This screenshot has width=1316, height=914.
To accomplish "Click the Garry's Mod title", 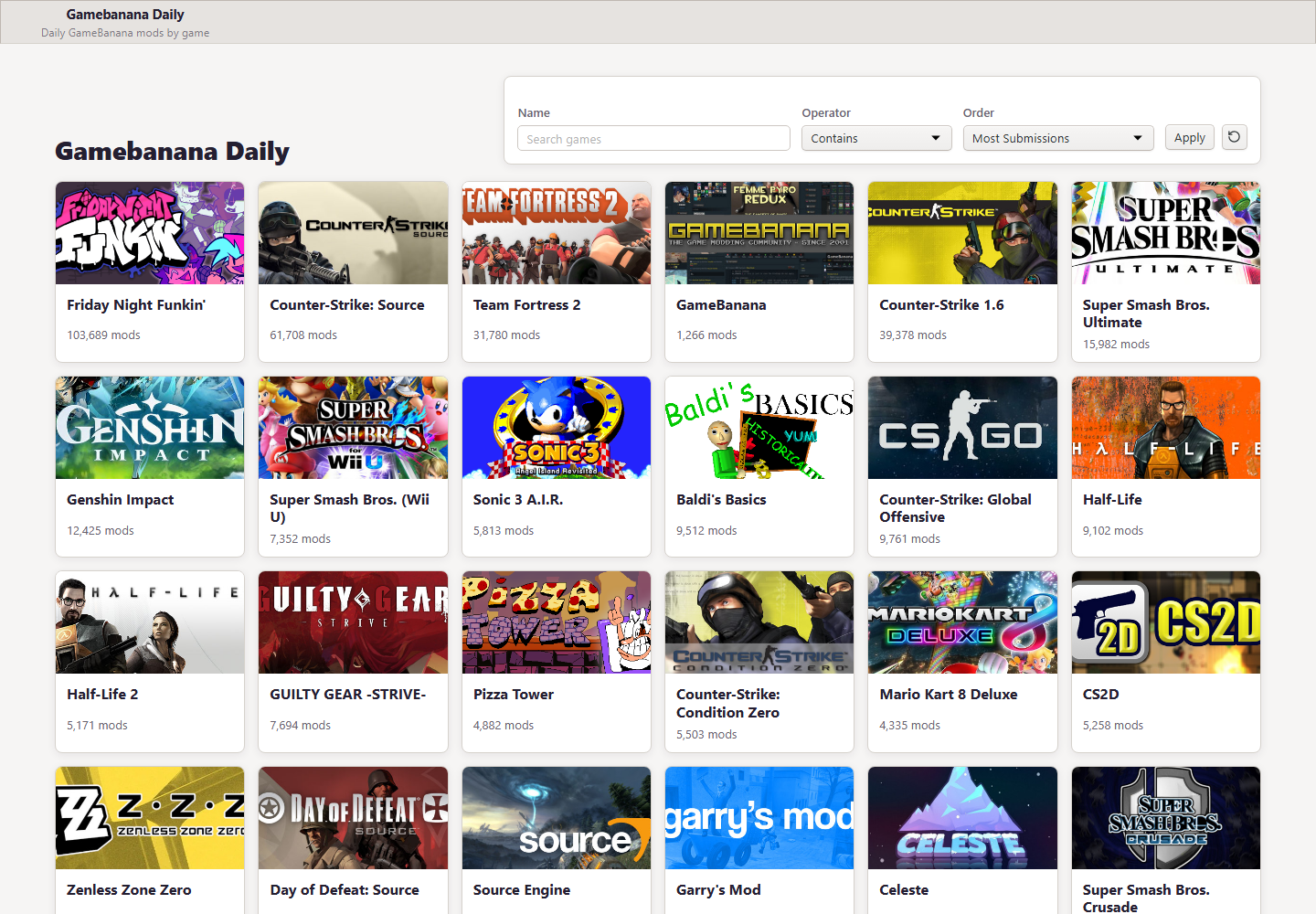I will [x=718, y=890].
